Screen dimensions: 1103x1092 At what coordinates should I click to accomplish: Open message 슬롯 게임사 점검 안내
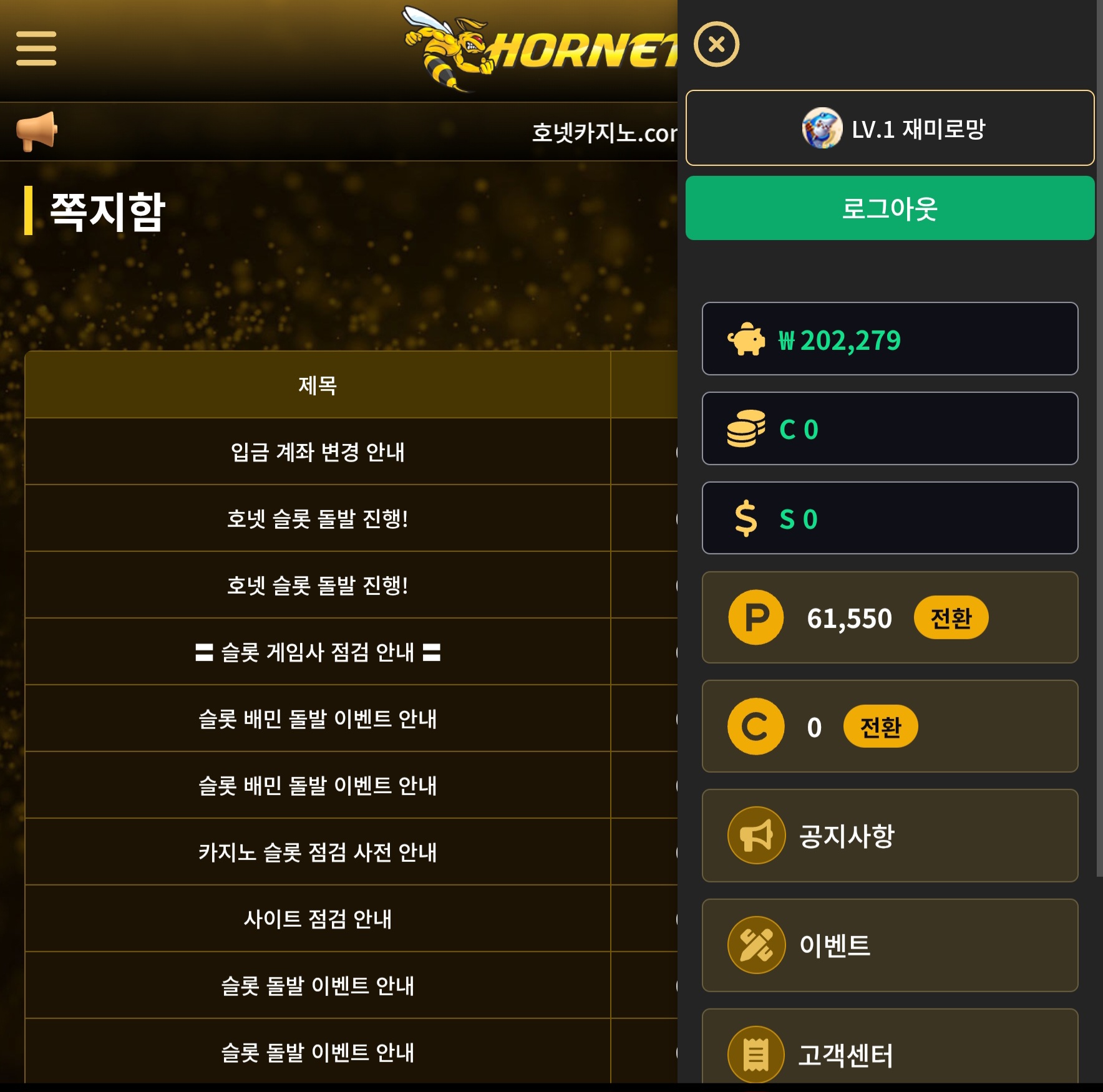pos(318,652)
